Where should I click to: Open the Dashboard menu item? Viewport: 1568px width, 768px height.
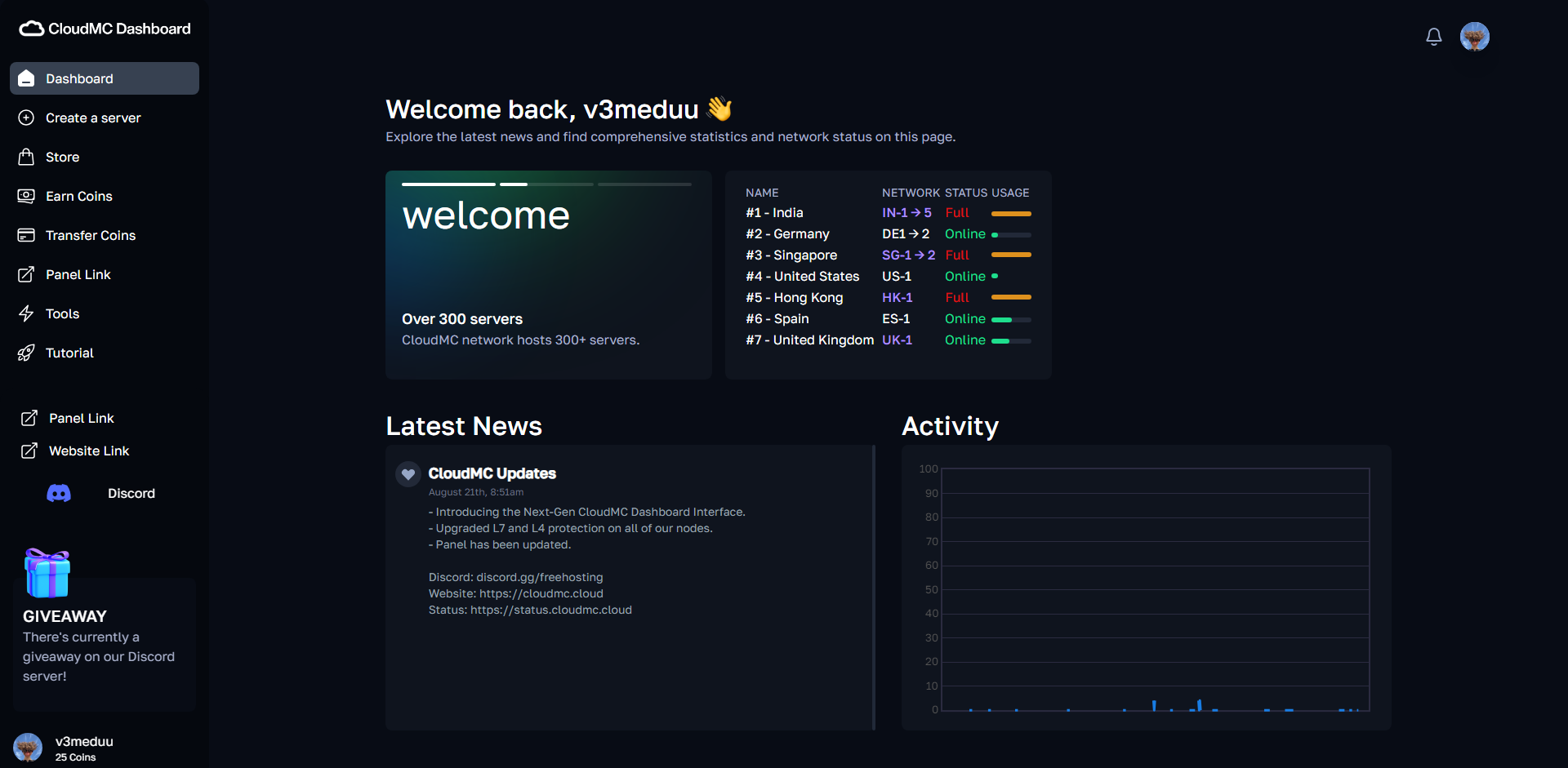(x=105, y=78)
